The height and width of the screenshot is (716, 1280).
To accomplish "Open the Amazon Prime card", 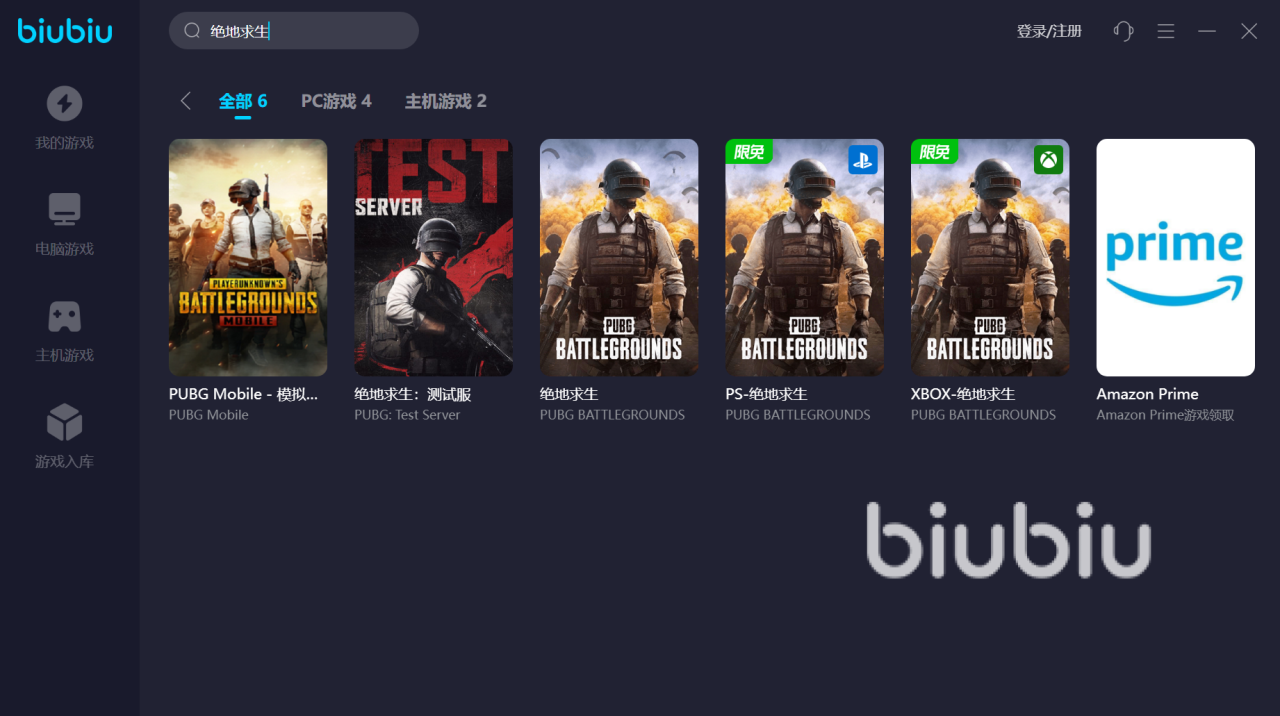I will click(x=1176, y=257).
